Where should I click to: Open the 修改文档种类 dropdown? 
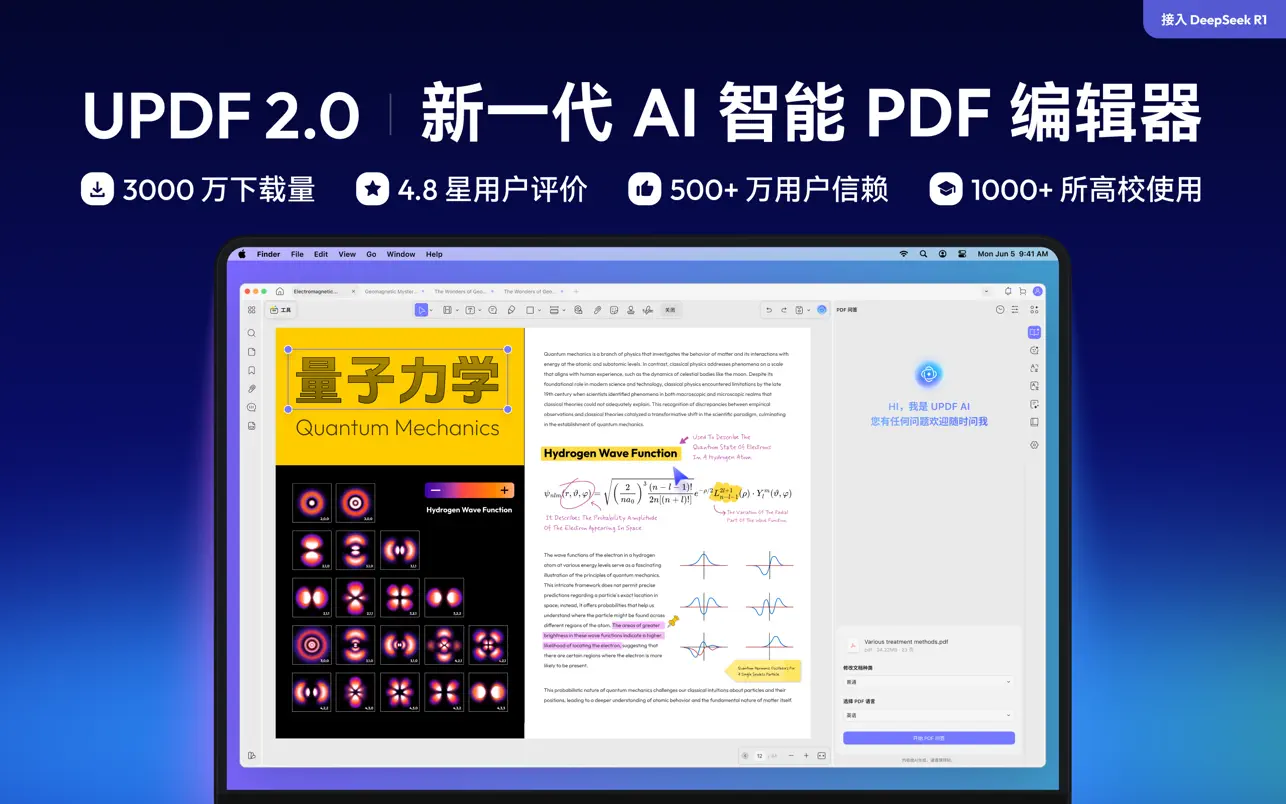[928, 682]
